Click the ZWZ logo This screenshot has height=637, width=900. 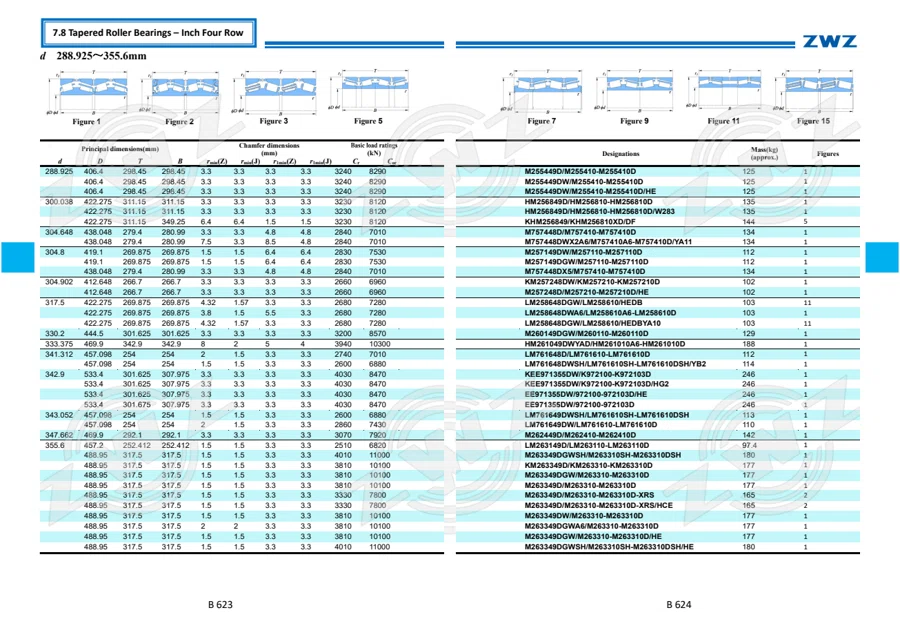(x=829, y=41)
